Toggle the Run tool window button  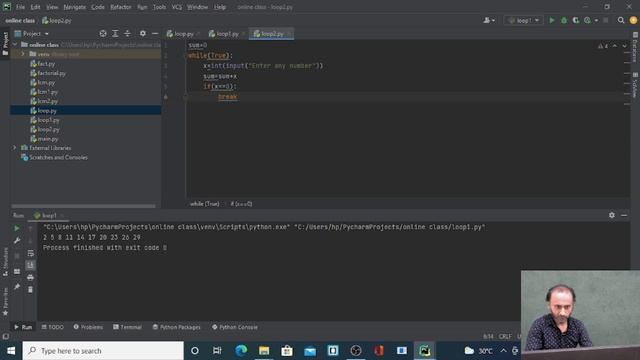pos(23,327)
